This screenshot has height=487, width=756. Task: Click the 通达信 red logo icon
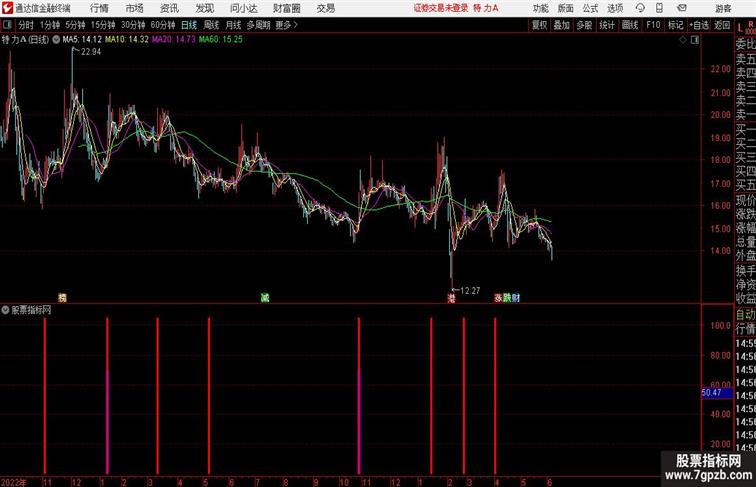tap(7, 8)
